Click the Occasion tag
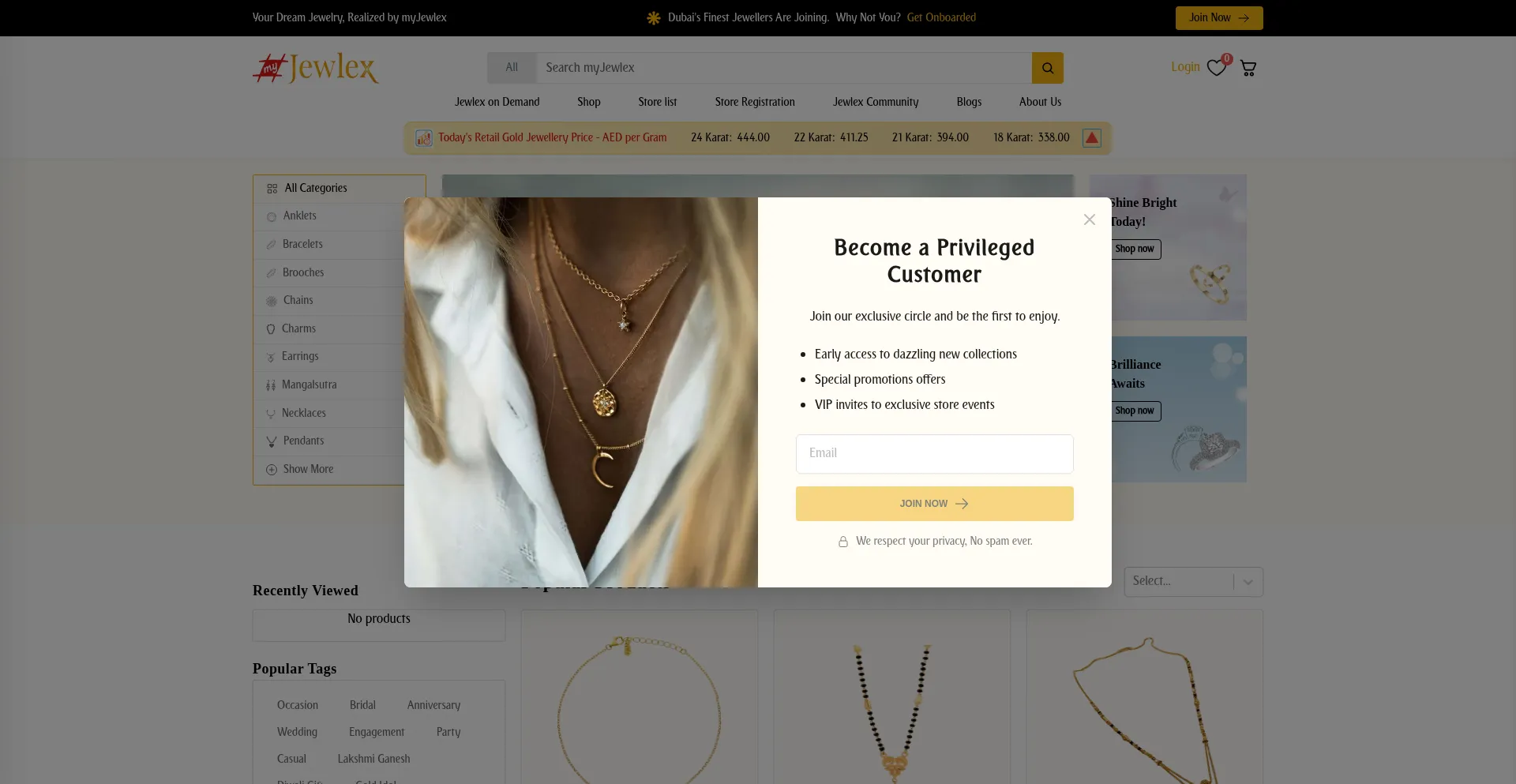The height and width of the screenshot is (784, 1516). pyautogui.click(x=298, y=705)
